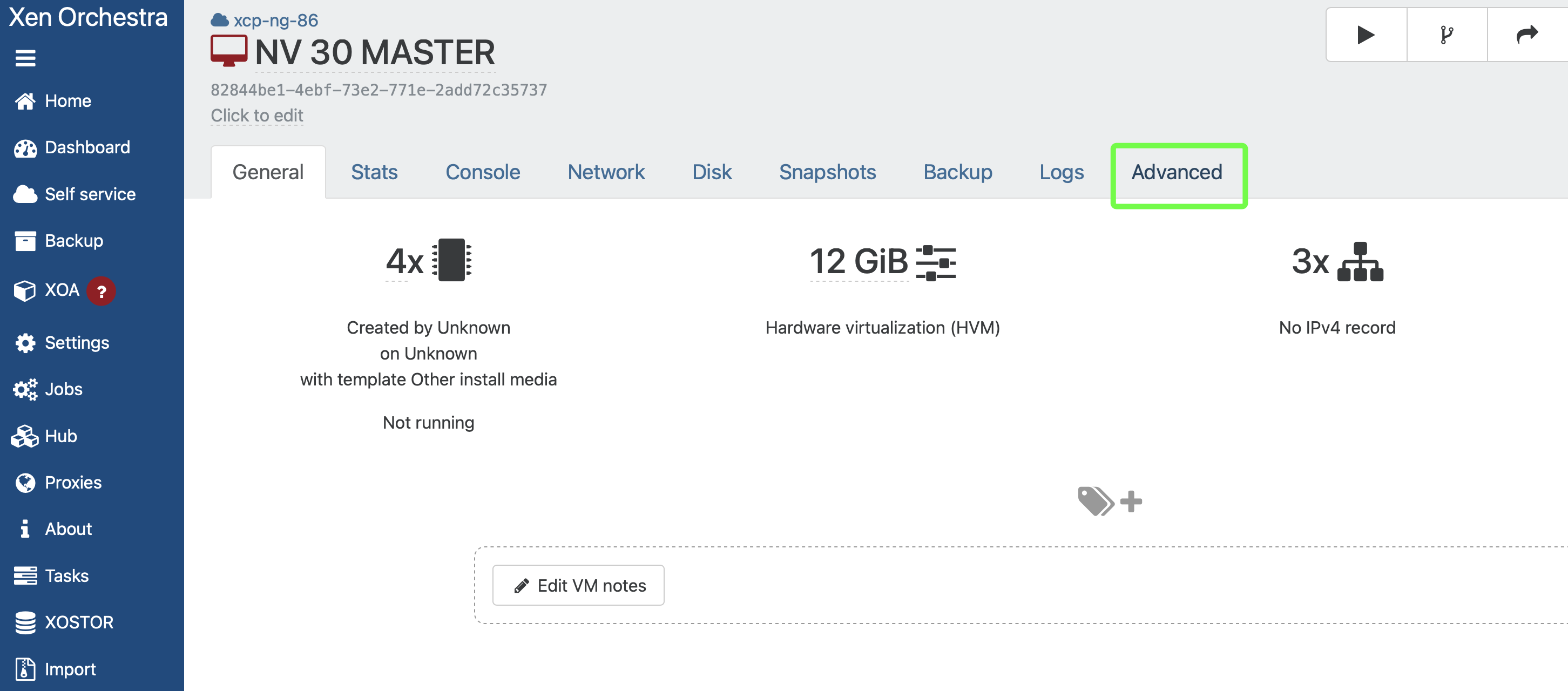Start the VM with play icon
This screenshot has width=1568, height=691.
[x=1366, y=35]
